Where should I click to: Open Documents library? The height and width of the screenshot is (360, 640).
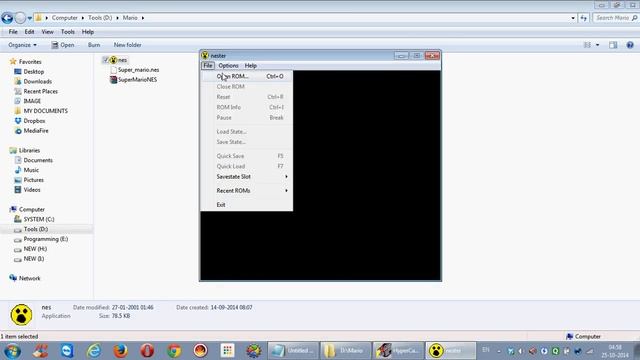(38, 160)
